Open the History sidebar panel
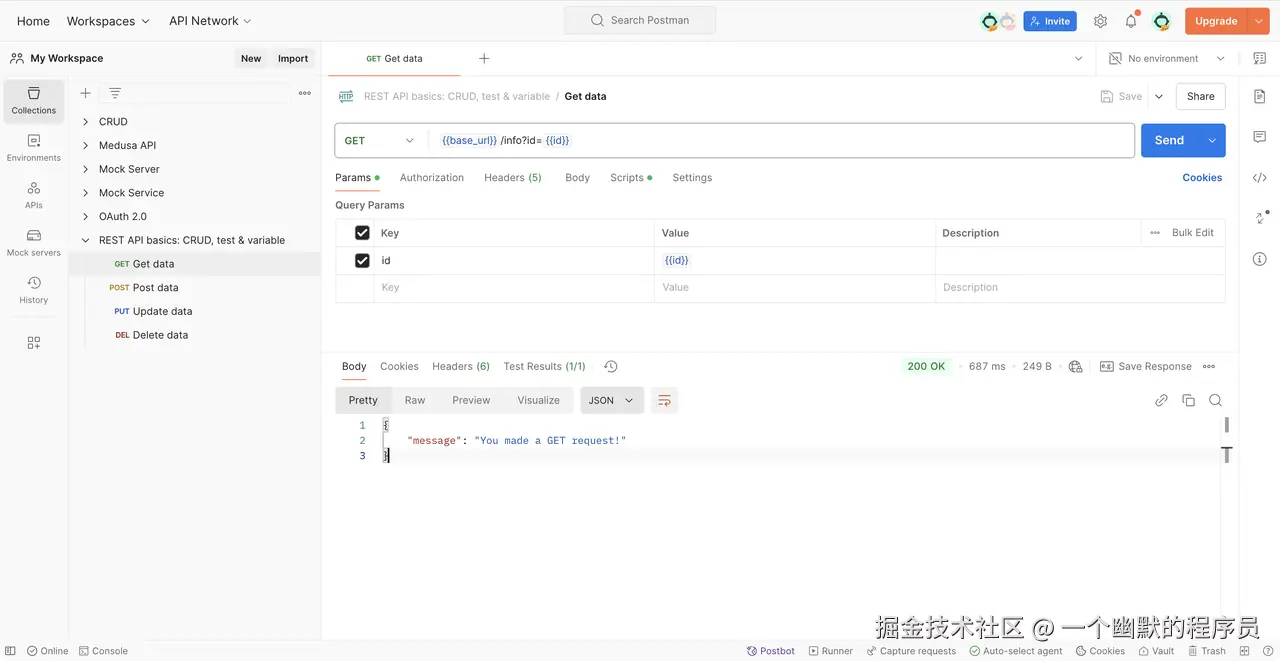The image size is (1280, 661). (34, 290)
